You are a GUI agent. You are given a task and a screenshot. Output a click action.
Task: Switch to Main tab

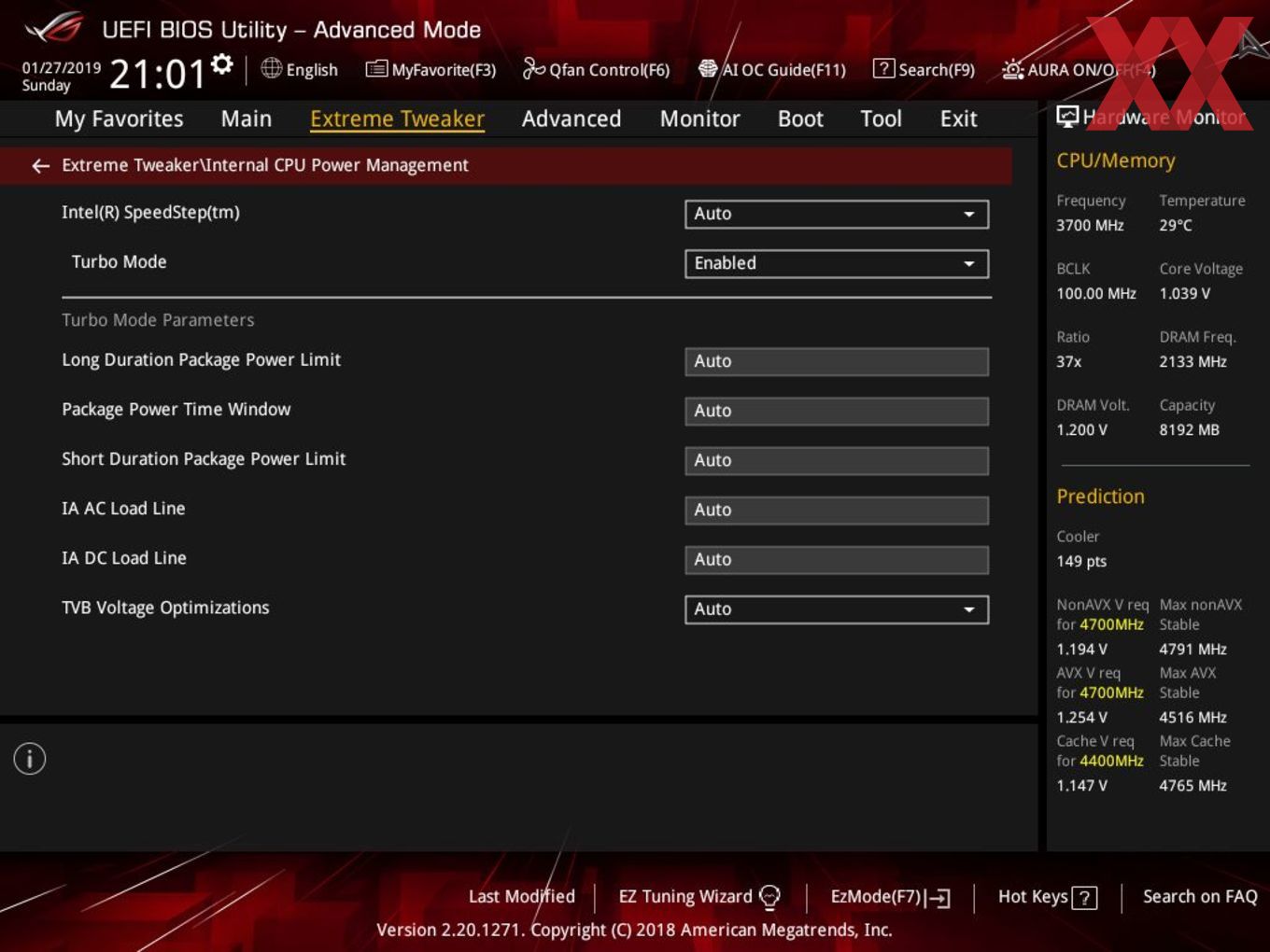[247, 119]
